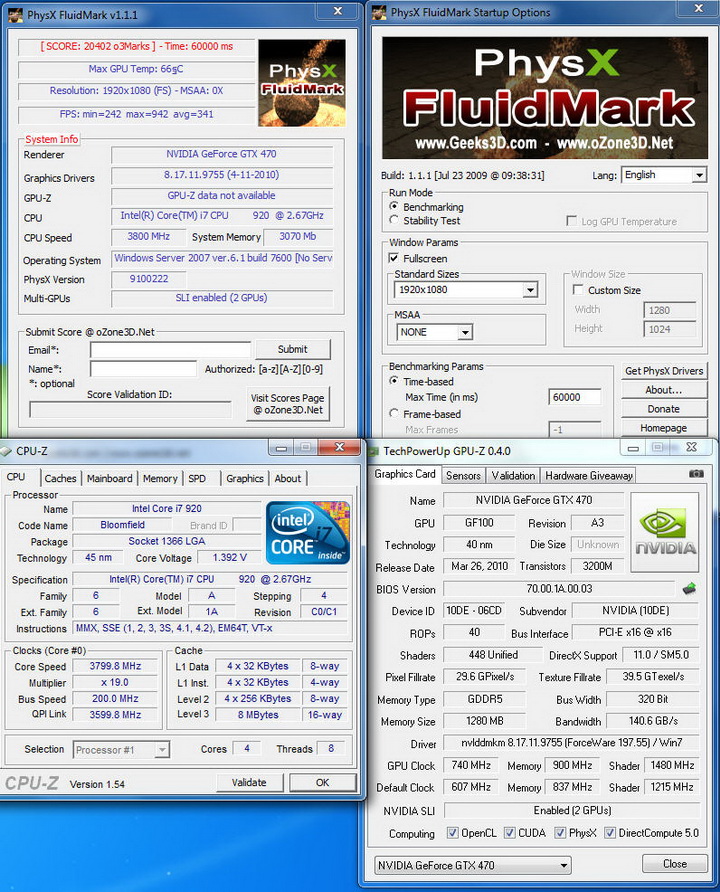Switch to the Mainboard tab in CPU-Z

coord(110,478)
